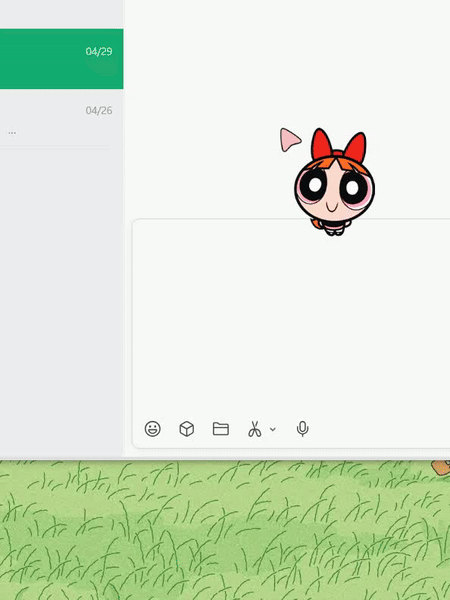Start a screenshot with the scissors icon
This screenshot has width=450, height=600.
(254, 429)
